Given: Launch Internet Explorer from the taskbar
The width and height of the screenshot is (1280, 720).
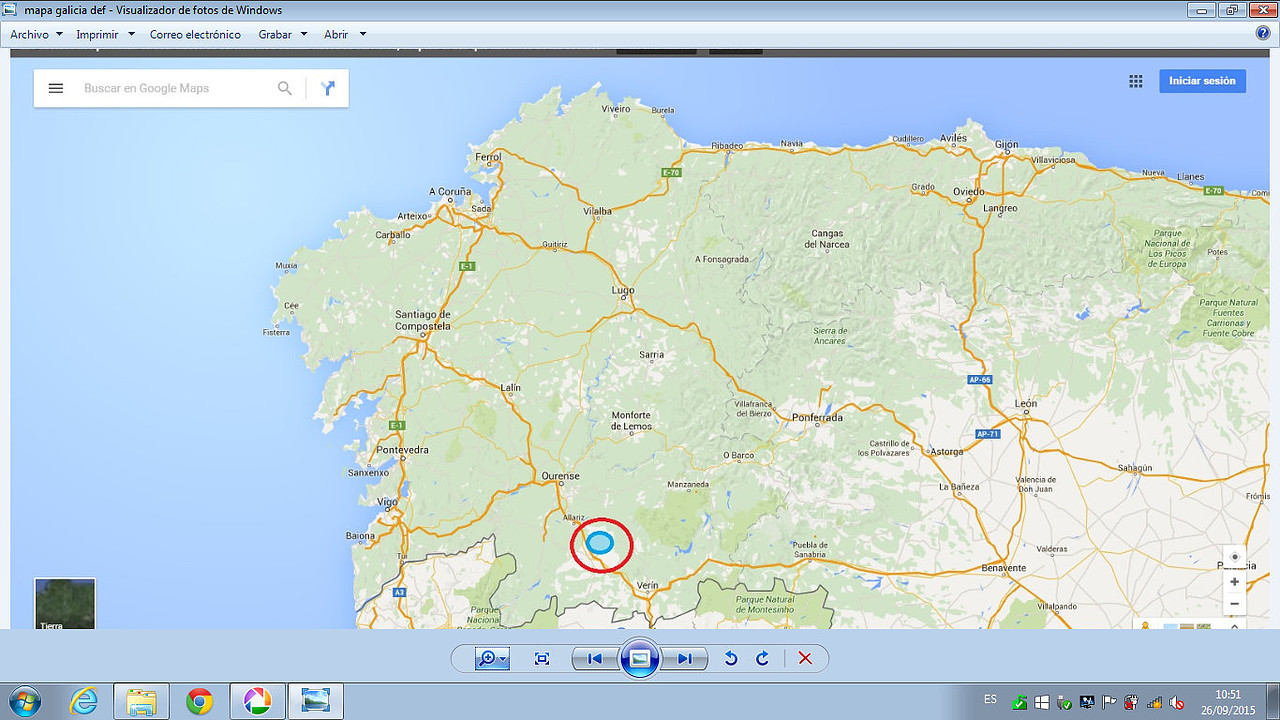Looking at the screenshot, I should click(84, 702).
